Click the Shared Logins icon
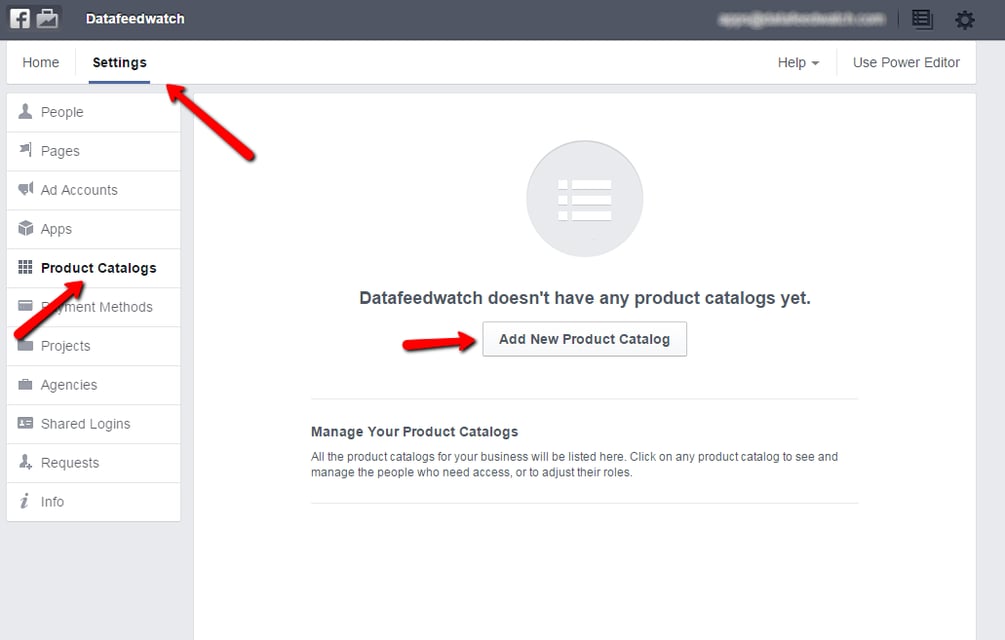Image resolution: width=1005 pixels, height=640 pixels. 25,424
